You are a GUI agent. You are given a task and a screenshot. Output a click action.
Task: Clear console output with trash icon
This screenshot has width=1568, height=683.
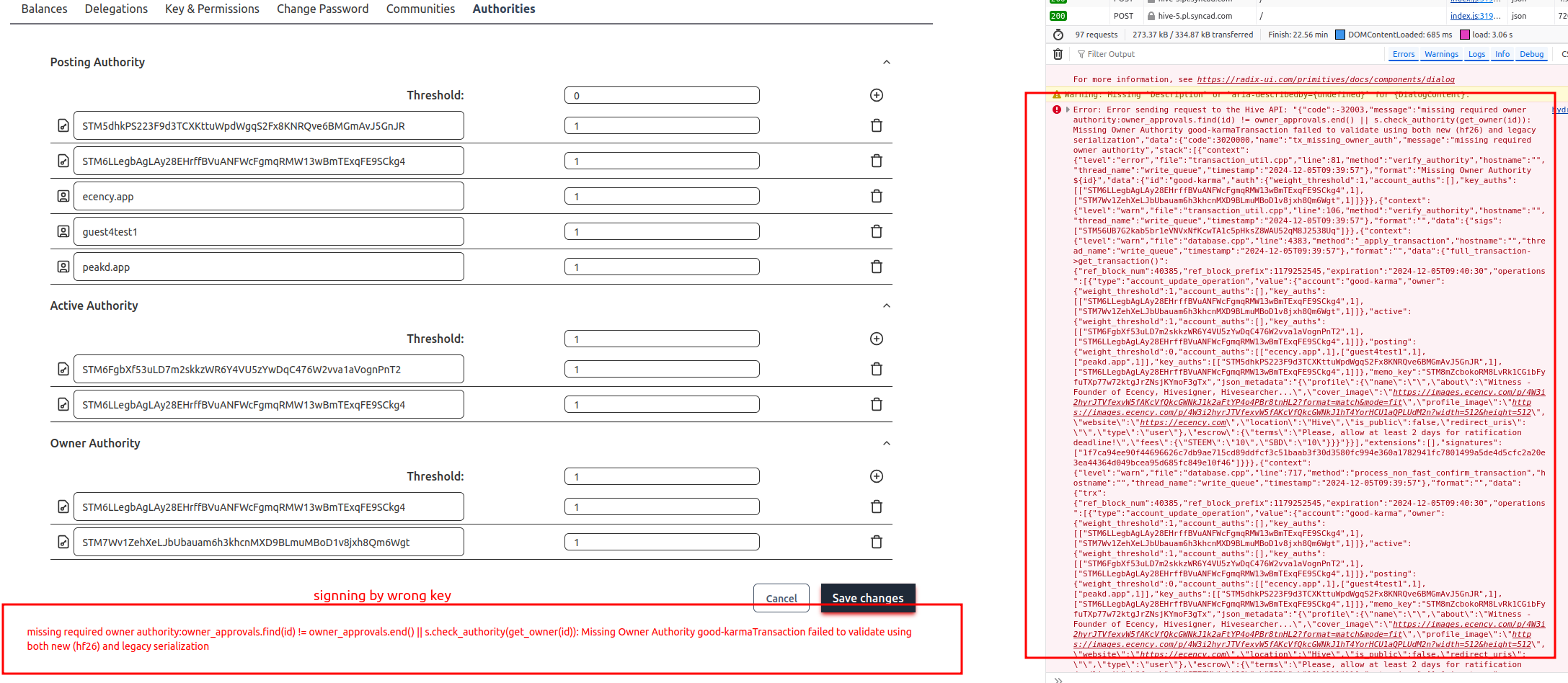tap(1058, 54)
